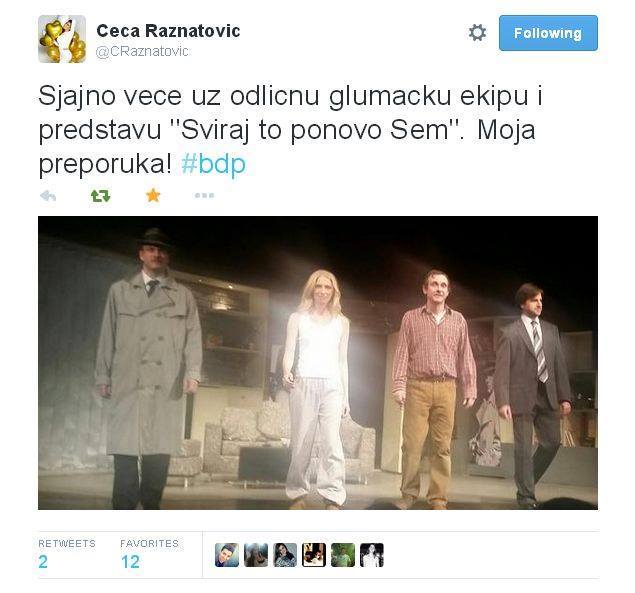Open the gear settings dropdown
Image resolution: width=635 pixels, height=593 pixels.
coord(477,32)
